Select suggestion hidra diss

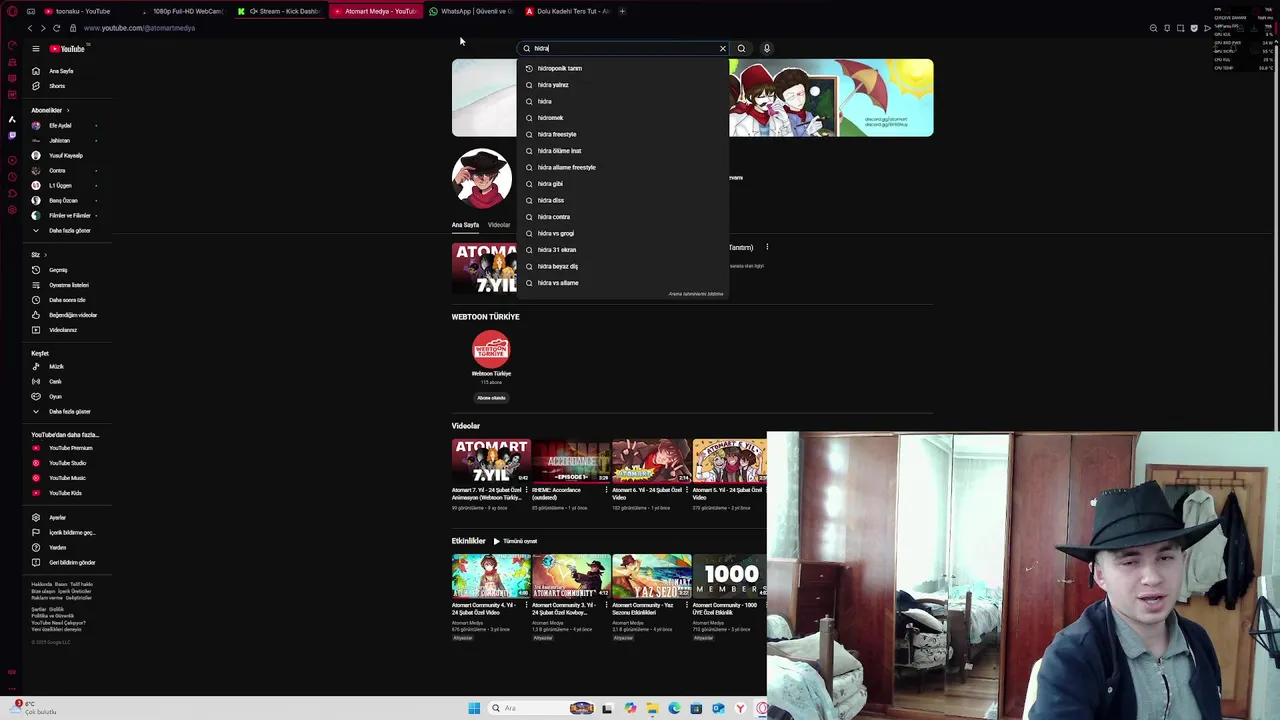[622, 200]
